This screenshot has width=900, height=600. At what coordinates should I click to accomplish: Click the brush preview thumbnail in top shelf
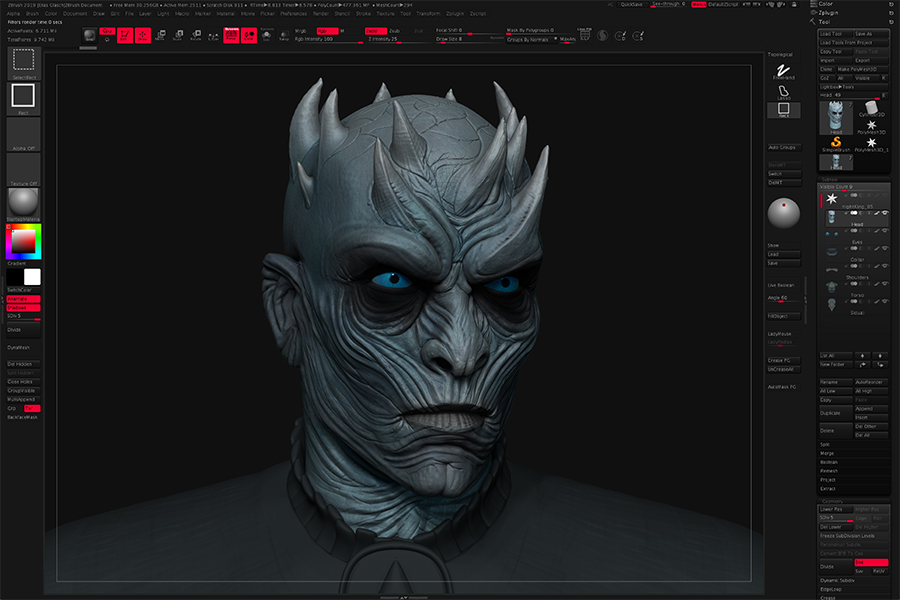[x=89, y=35]
